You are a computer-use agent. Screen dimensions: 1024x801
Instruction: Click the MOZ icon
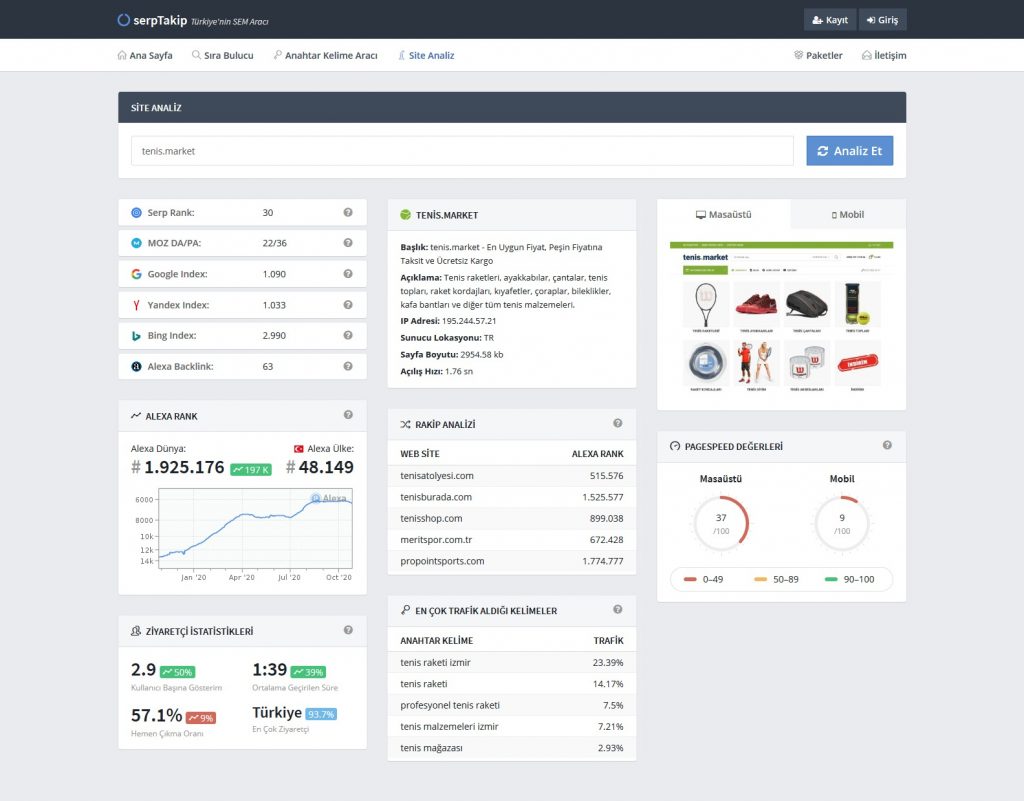click(x=136, y=243)
